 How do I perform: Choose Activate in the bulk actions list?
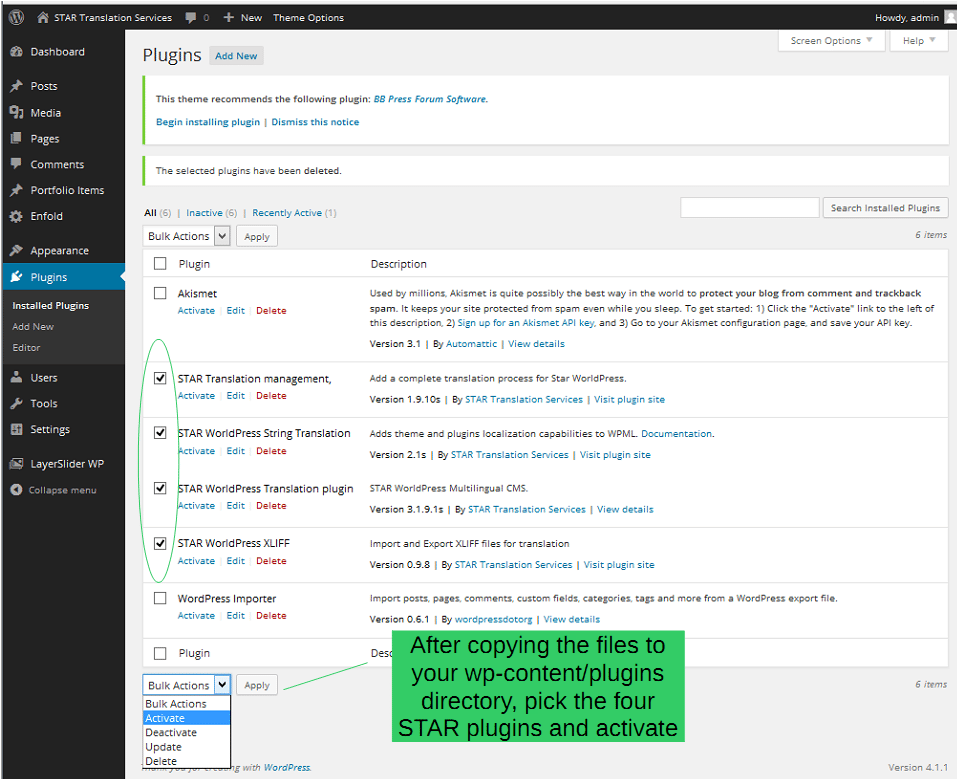pos(187,718)
